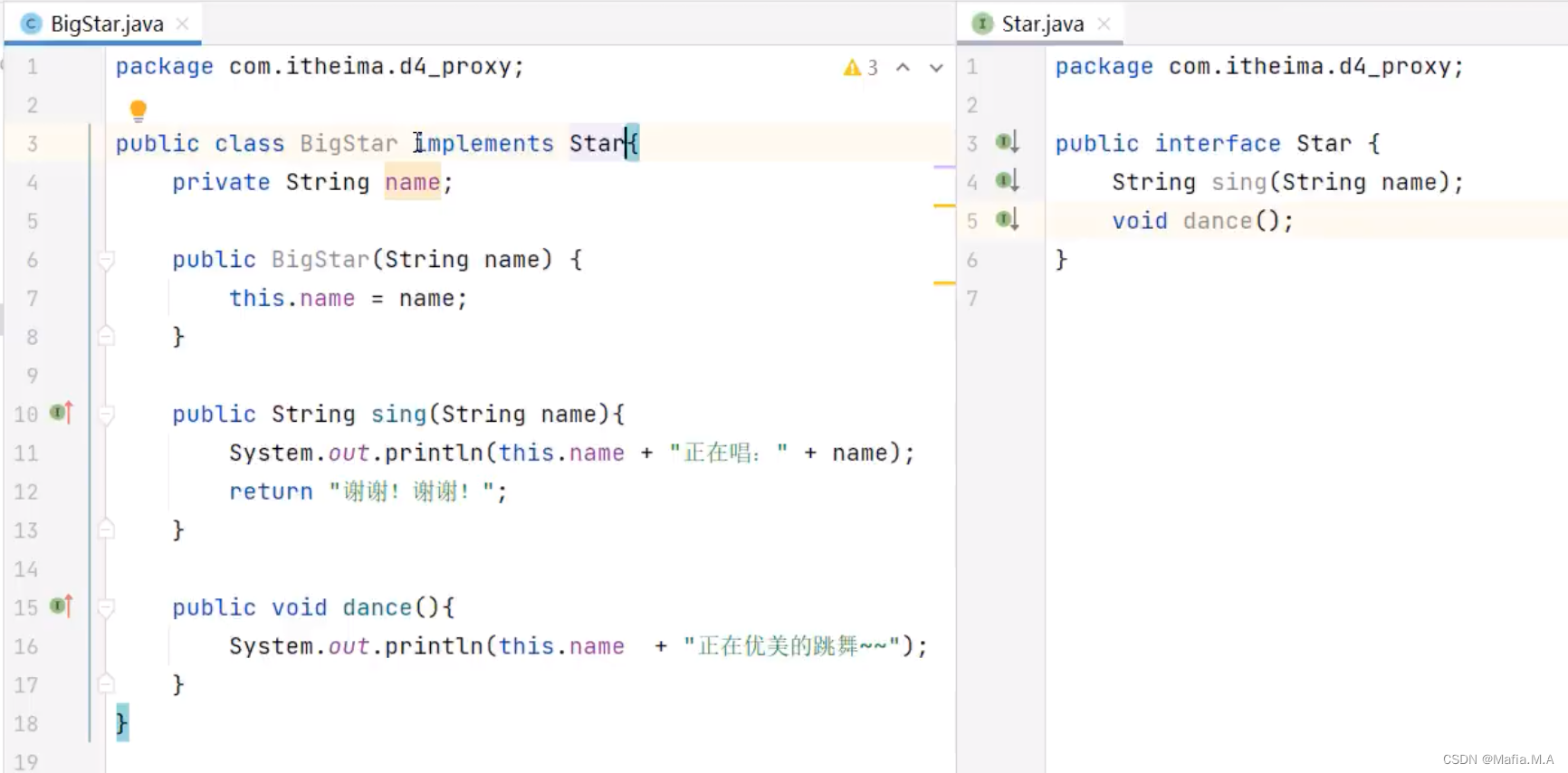Click the implemented-by gutter icon beside interface Star
1568x773 pixels.
tap(1008, 142)
